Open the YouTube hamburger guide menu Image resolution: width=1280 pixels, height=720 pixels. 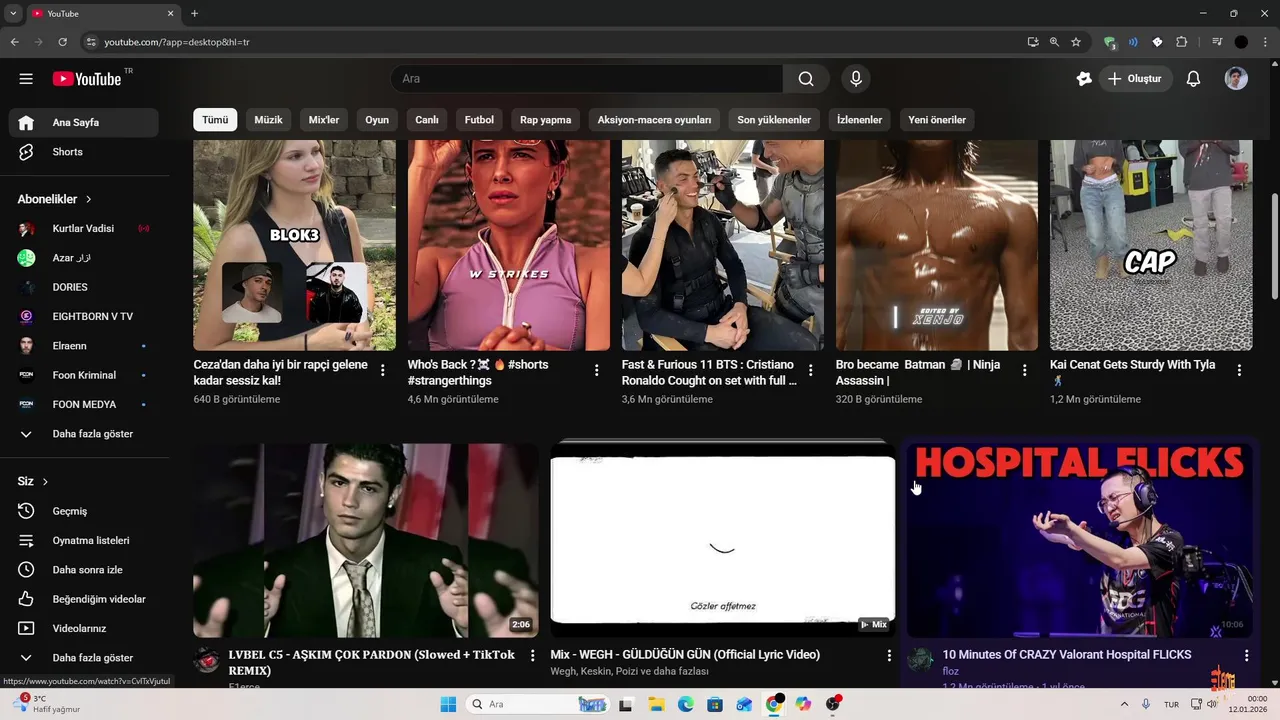pyautogui.click(x=26, y=79)
